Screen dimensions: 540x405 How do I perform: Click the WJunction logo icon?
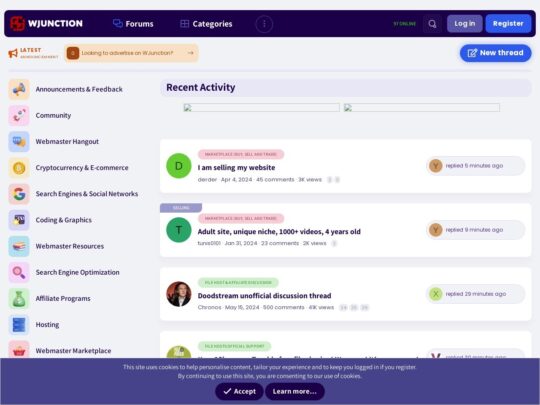click(17, 23)
